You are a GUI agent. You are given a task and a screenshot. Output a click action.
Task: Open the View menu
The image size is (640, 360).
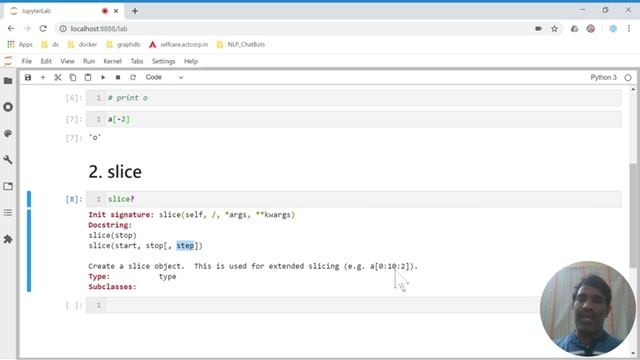tap(67, 61)
